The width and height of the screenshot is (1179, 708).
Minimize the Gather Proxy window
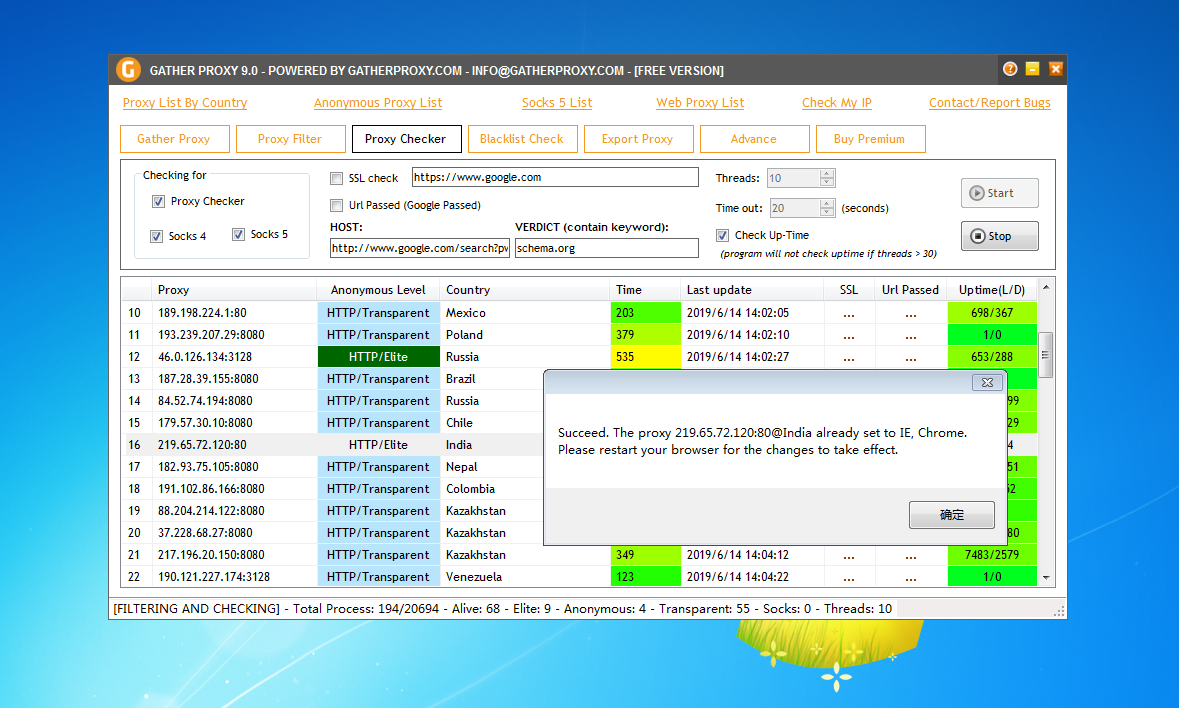click(1032, 69)
